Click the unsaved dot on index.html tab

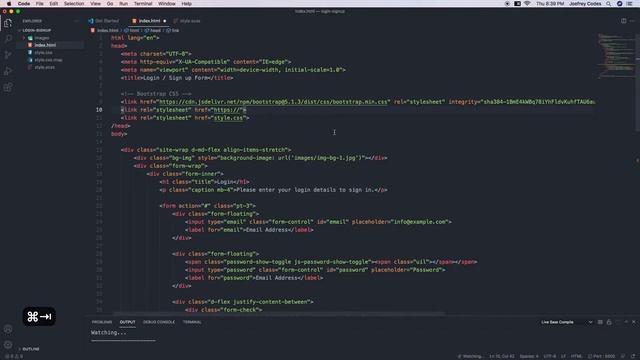click(x=165, y=21)
